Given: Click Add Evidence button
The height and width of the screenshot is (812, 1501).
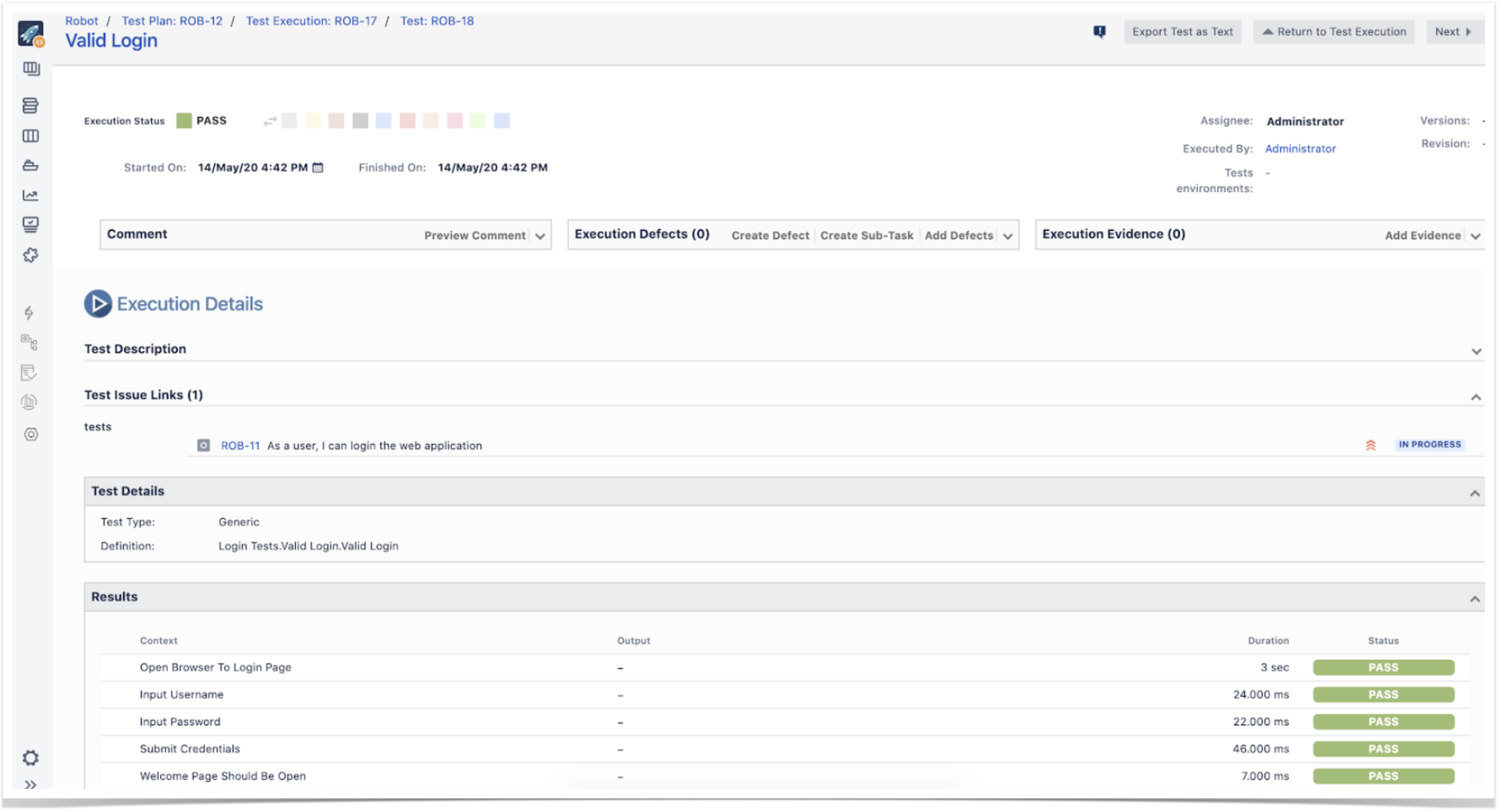Looking at the screenshot, I should 1424,235.
